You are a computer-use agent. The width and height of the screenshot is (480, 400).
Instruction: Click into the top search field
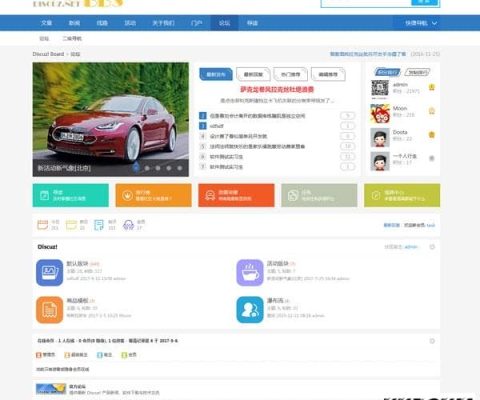[x=366, y=3]
